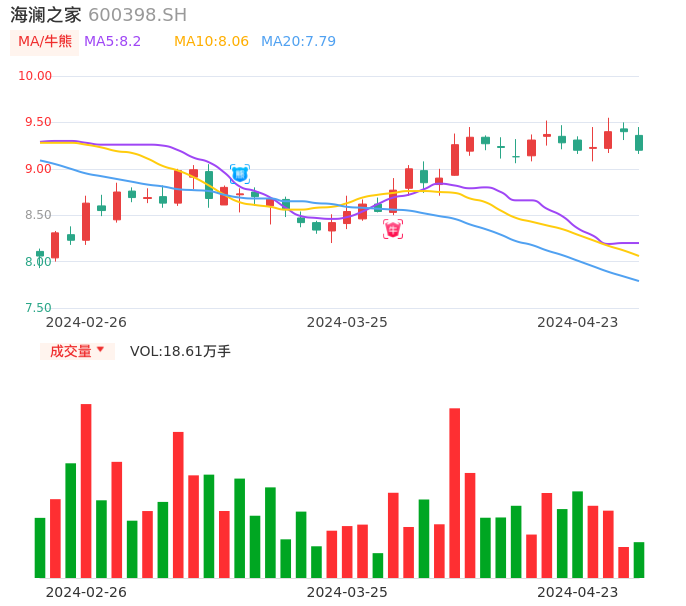Click the MA10:8.06 legend label
This screenshot has height=606, width=686.
(x=211, y=42)
